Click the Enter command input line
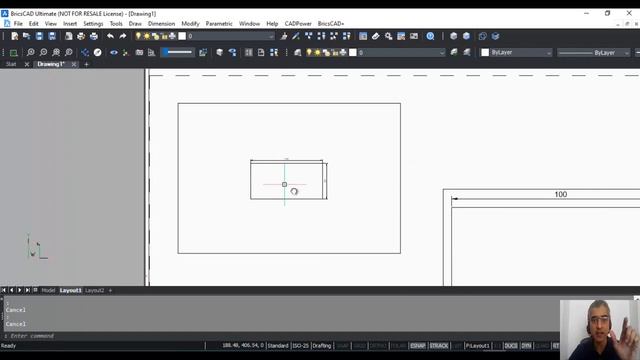The image size is (640, 360). pos(282,336)
